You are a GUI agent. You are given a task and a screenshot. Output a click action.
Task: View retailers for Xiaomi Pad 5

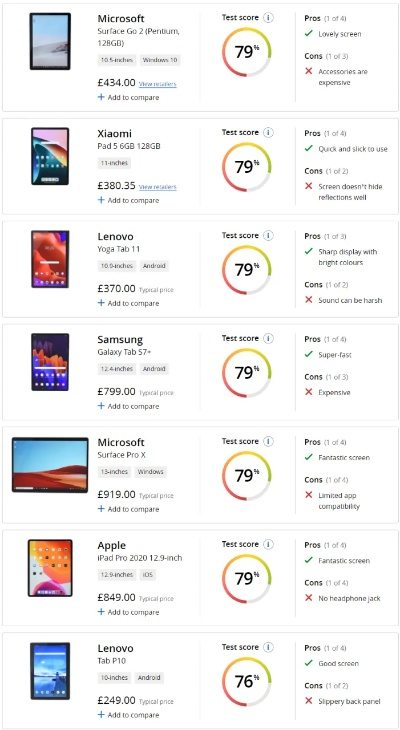[x=157, y=187]
